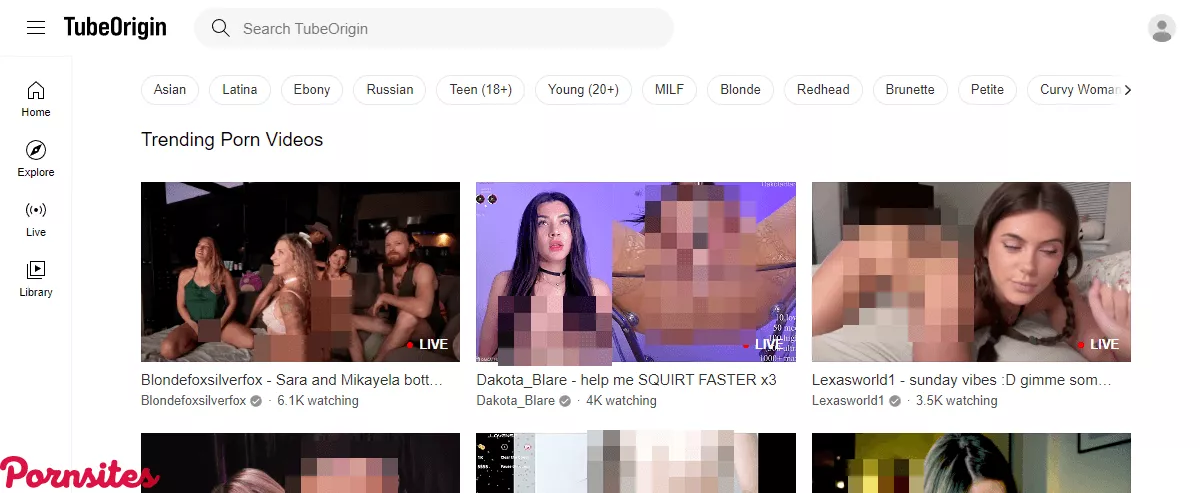Click the verified badge beside Lexasworld1
This screenshot has width=1200, height=493.
895,401
